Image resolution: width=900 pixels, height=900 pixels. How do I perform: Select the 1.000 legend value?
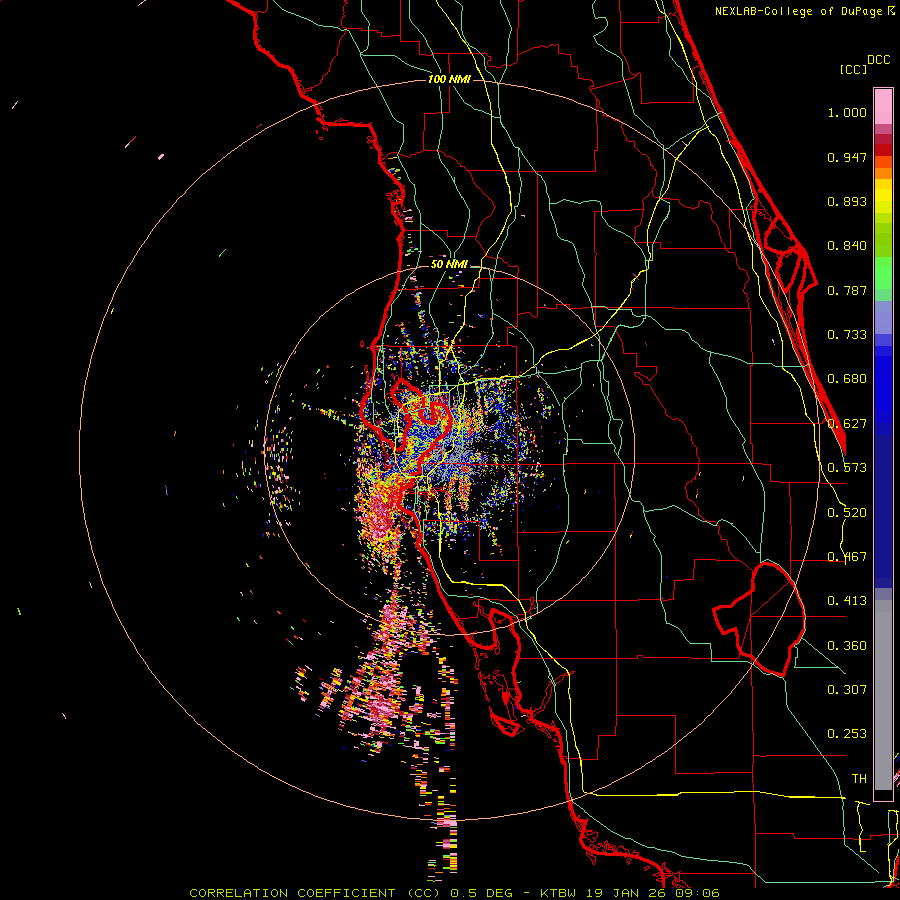(x=847, y=112)
